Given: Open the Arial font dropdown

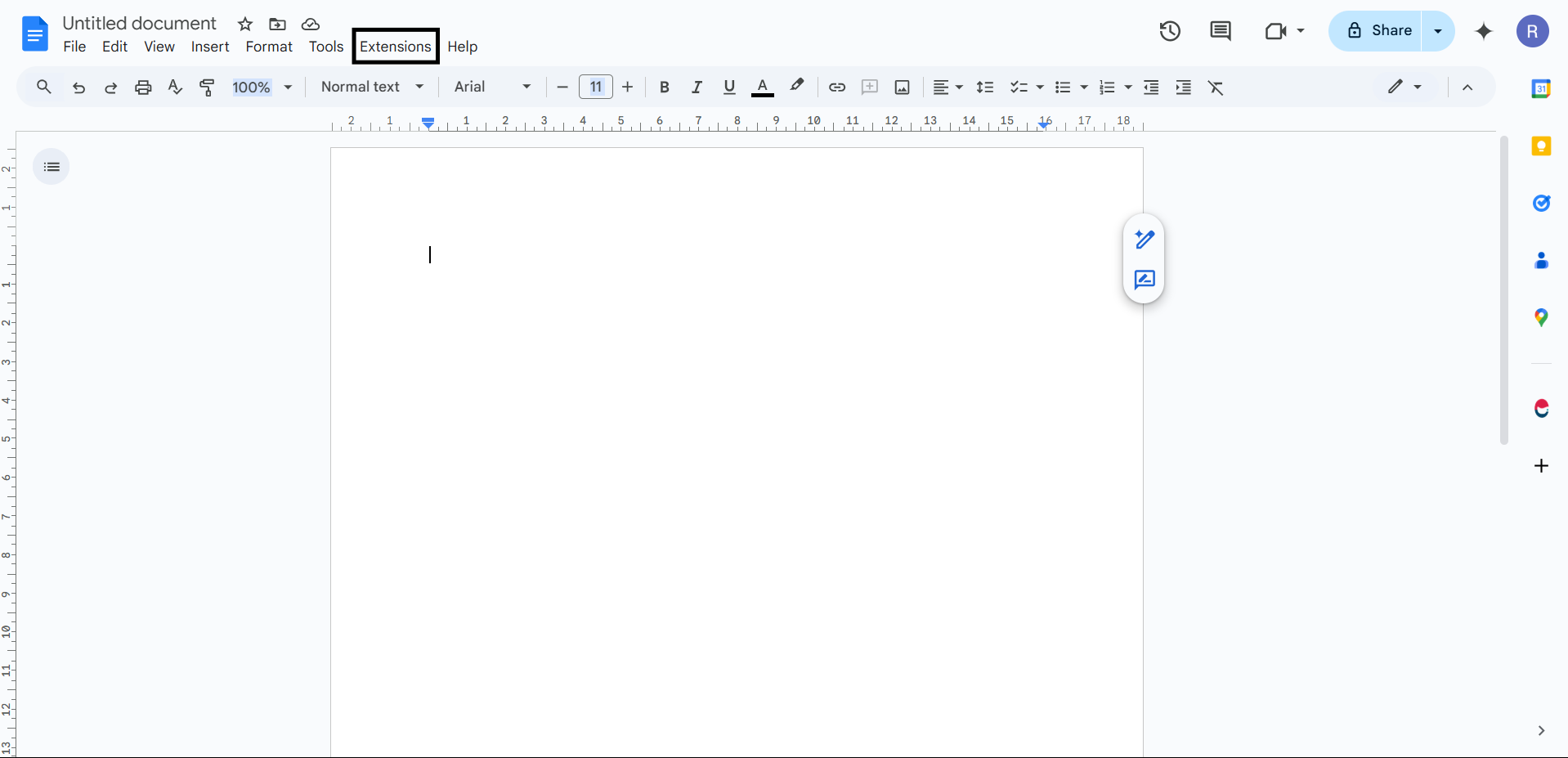Looking at the screenshot, I should (x=492, y=87).
